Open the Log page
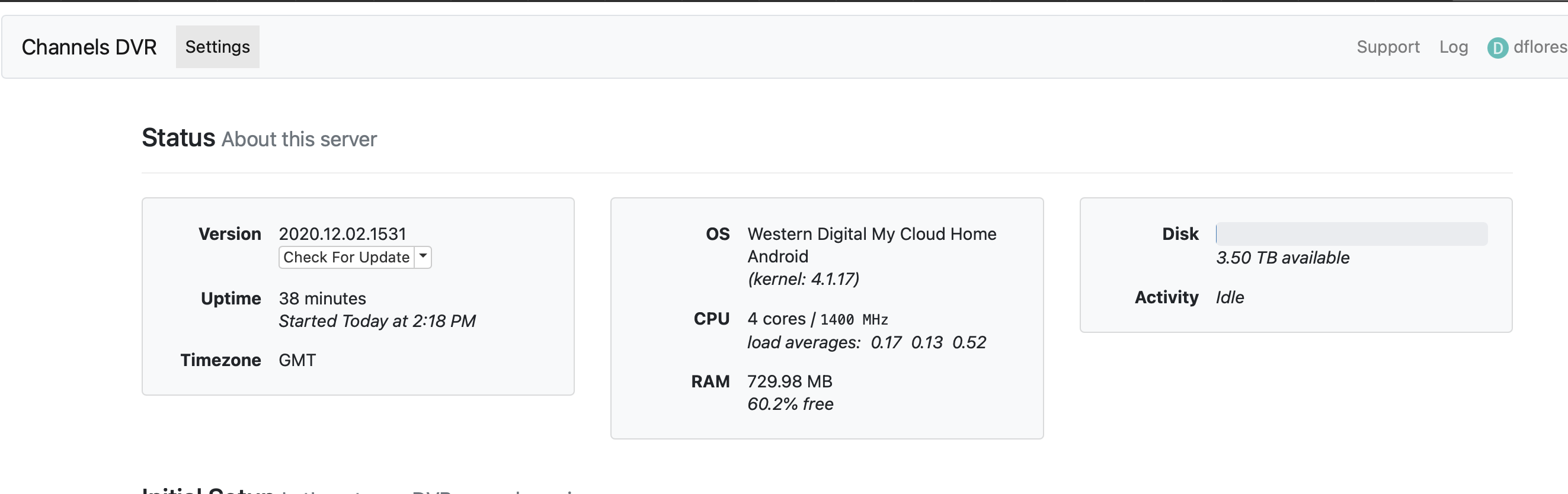Screen dimensions: 1568x494 click(1453, 47)
